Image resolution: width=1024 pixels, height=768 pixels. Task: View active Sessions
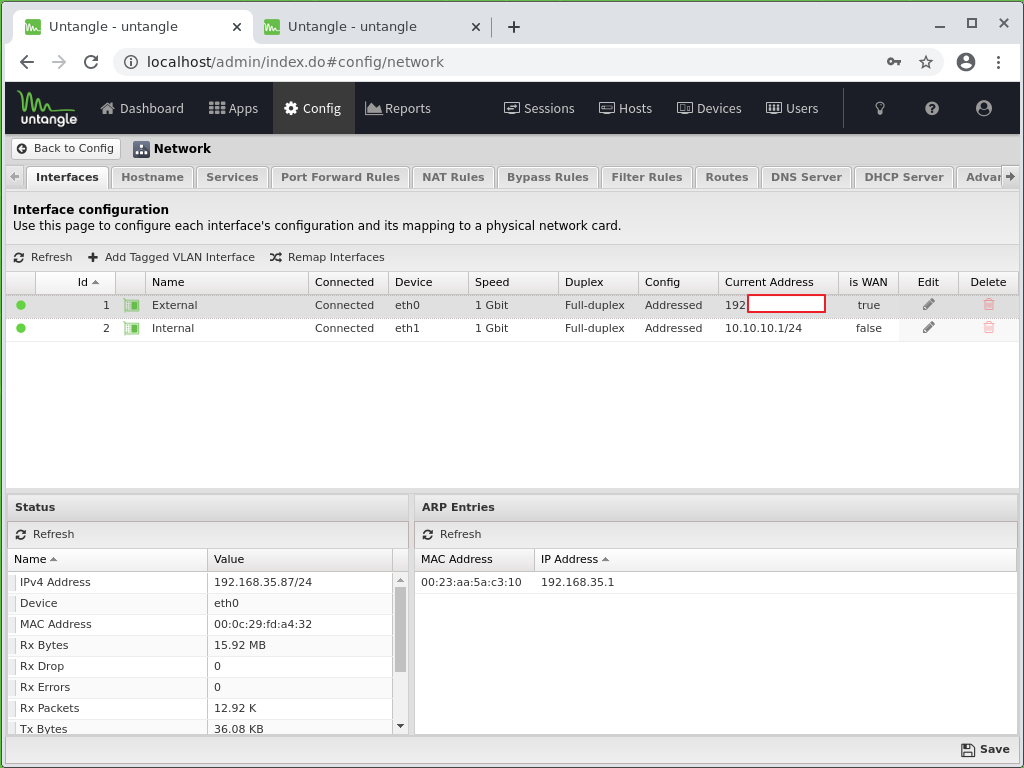pyautogui.click(x=539, y=108)
